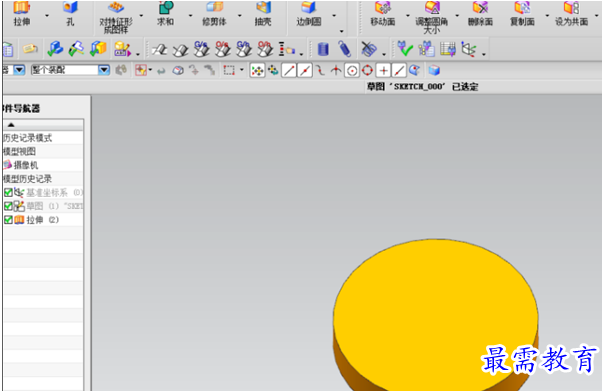Click the crossed-out blue sheets icon
605x391 pixels.
point(369,49)
